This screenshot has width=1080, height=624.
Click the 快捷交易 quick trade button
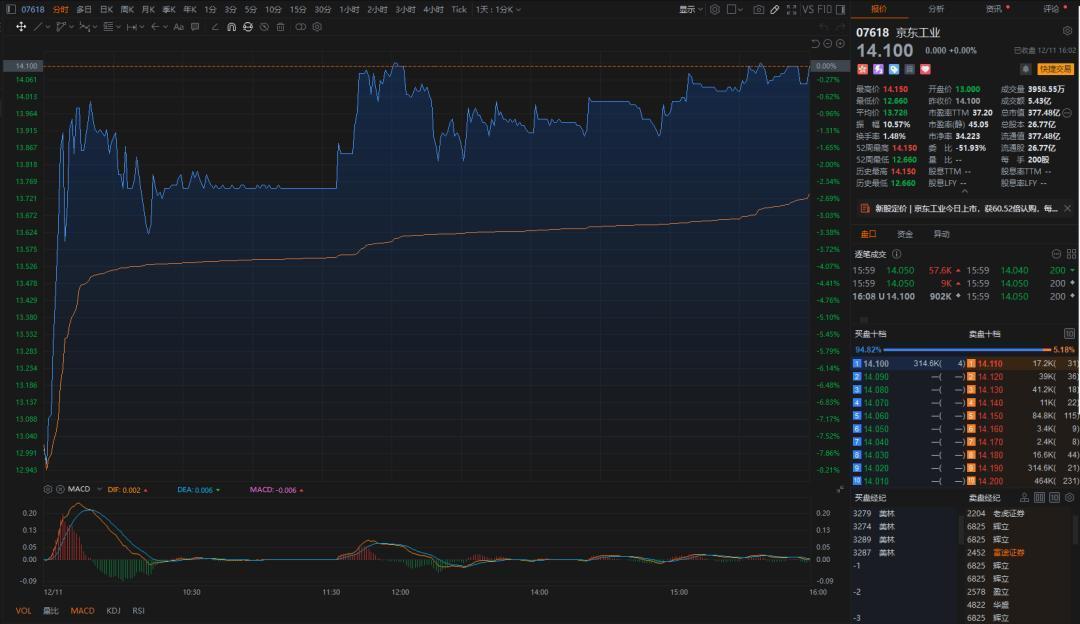coord(1055,69)
